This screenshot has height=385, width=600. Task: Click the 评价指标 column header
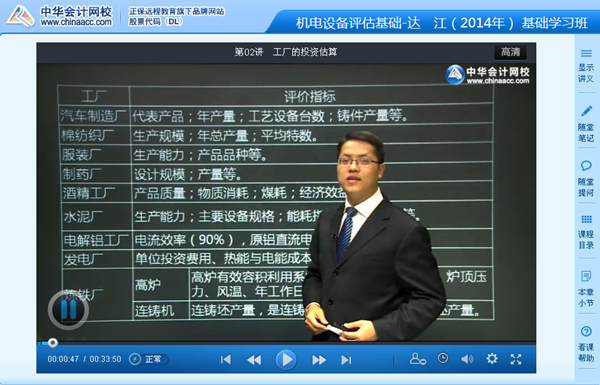pyautogui.click(x=310, y=96)
